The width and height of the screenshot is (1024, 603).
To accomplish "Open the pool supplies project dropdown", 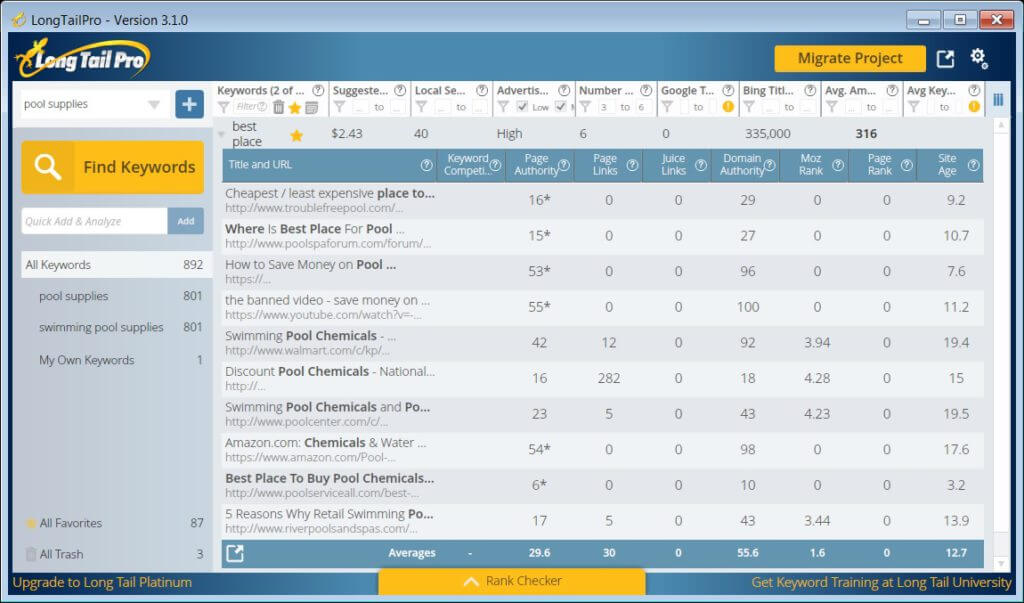I will click(x=154, y=105).
